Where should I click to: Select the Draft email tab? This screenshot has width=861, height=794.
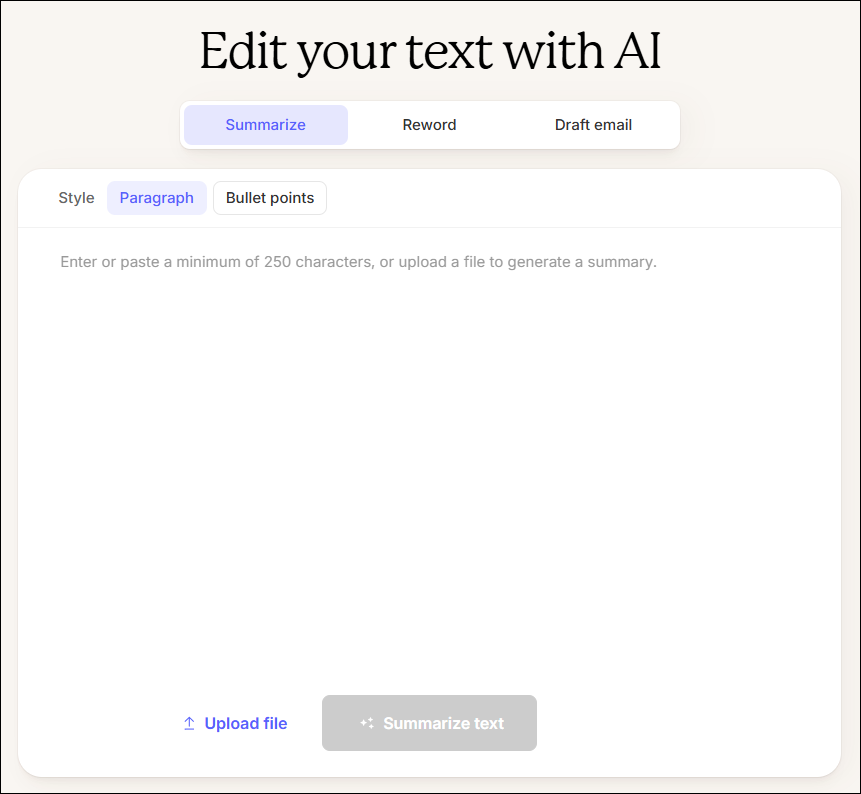click(x=593, y=125)
